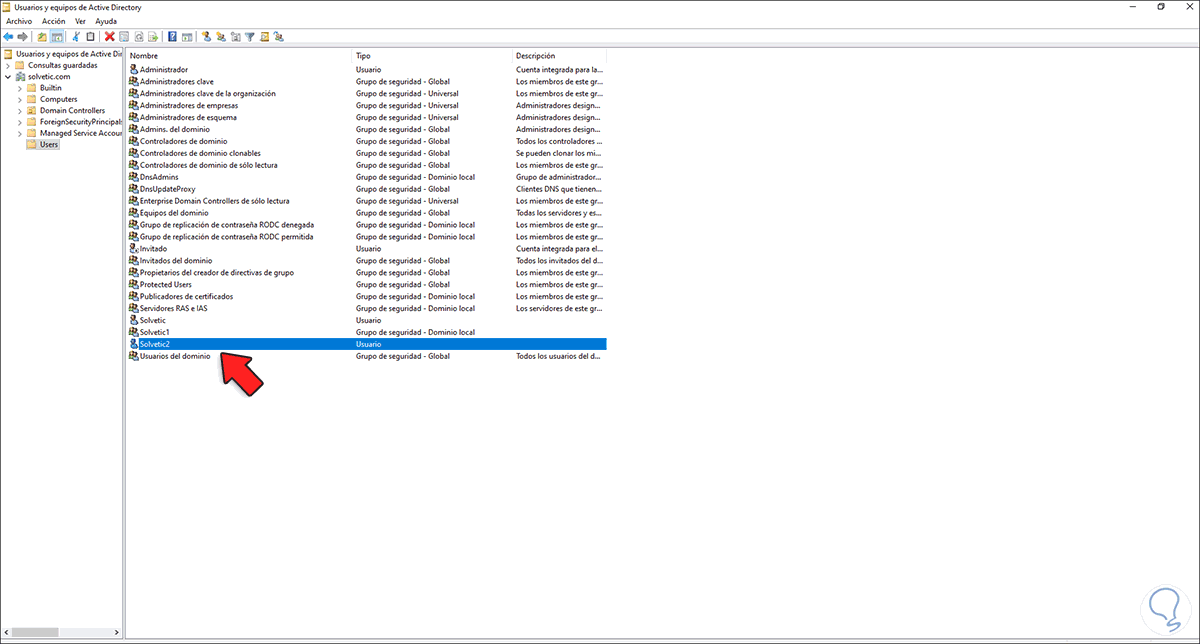Select the root Active Directory tree node
The image size is (1200, 644).
point(68,54)
